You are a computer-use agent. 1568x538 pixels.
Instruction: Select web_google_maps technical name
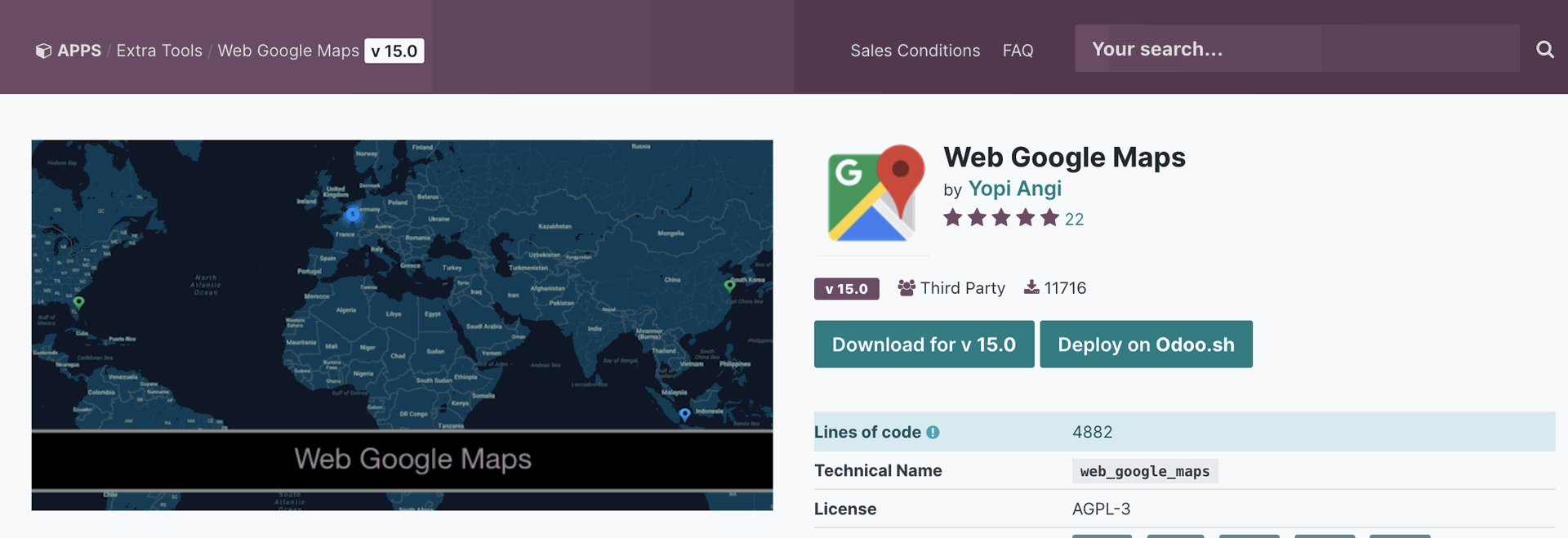coord(1144,471)
